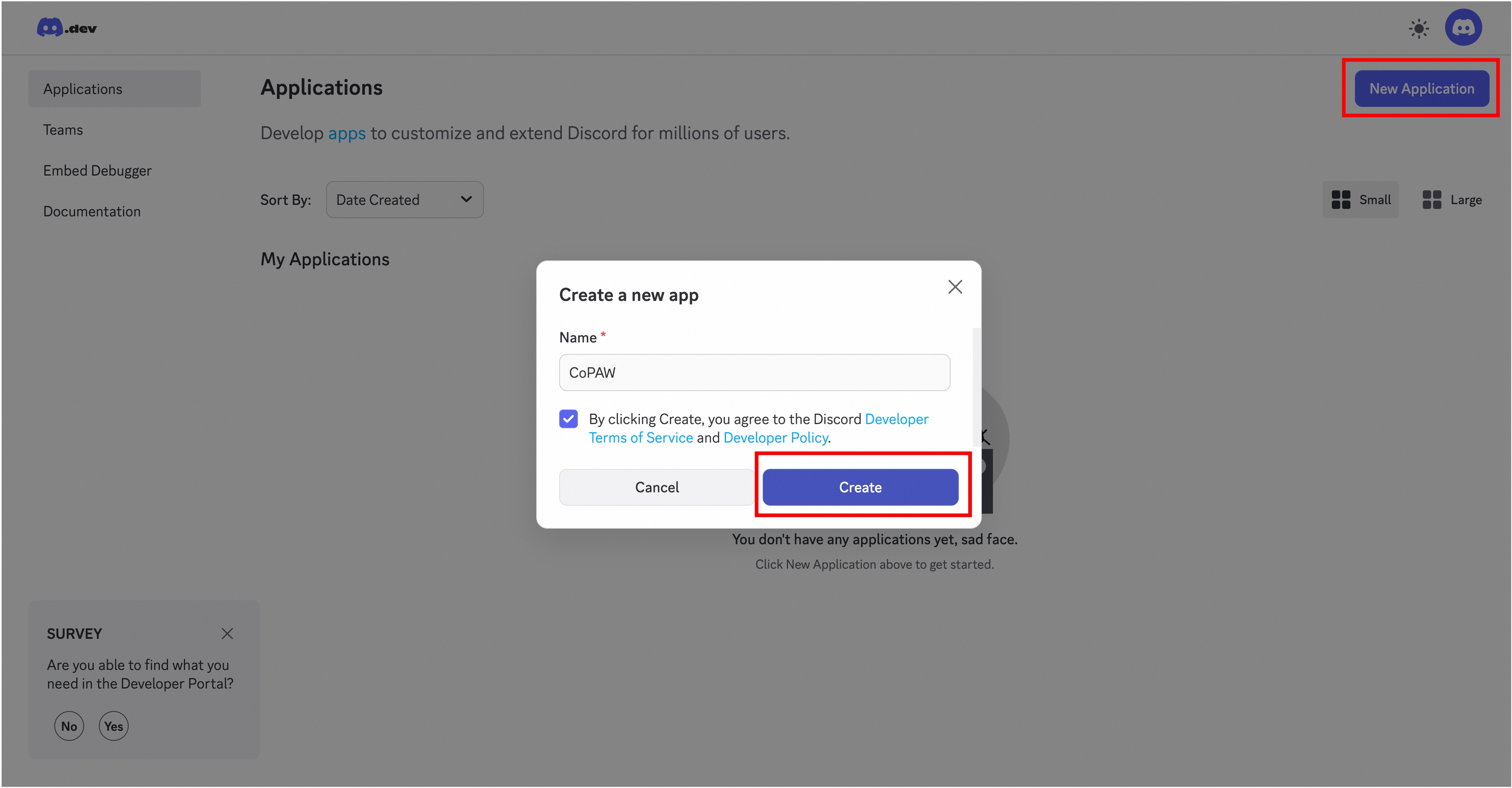Go to the Teams section
The image size is (1512, 788).
pos(63,130)
